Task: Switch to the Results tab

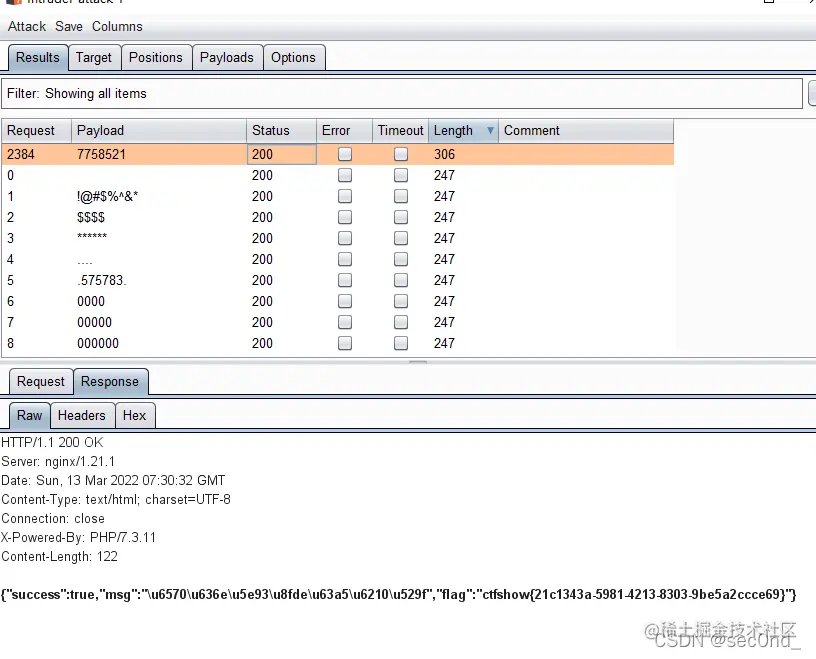Action: click(38, 57)
